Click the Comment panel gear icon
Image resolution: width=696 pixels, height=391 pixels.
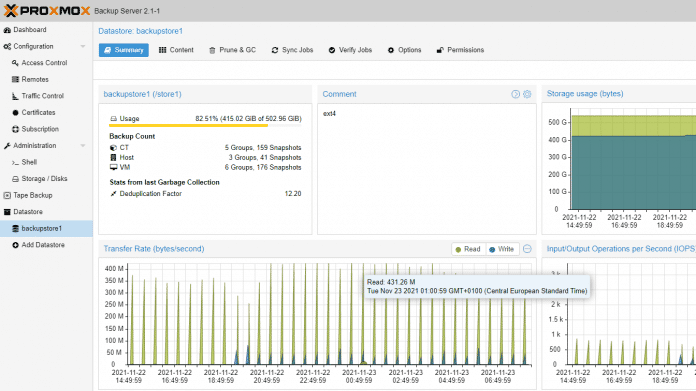pyautogui.click(x=527, y=94)
